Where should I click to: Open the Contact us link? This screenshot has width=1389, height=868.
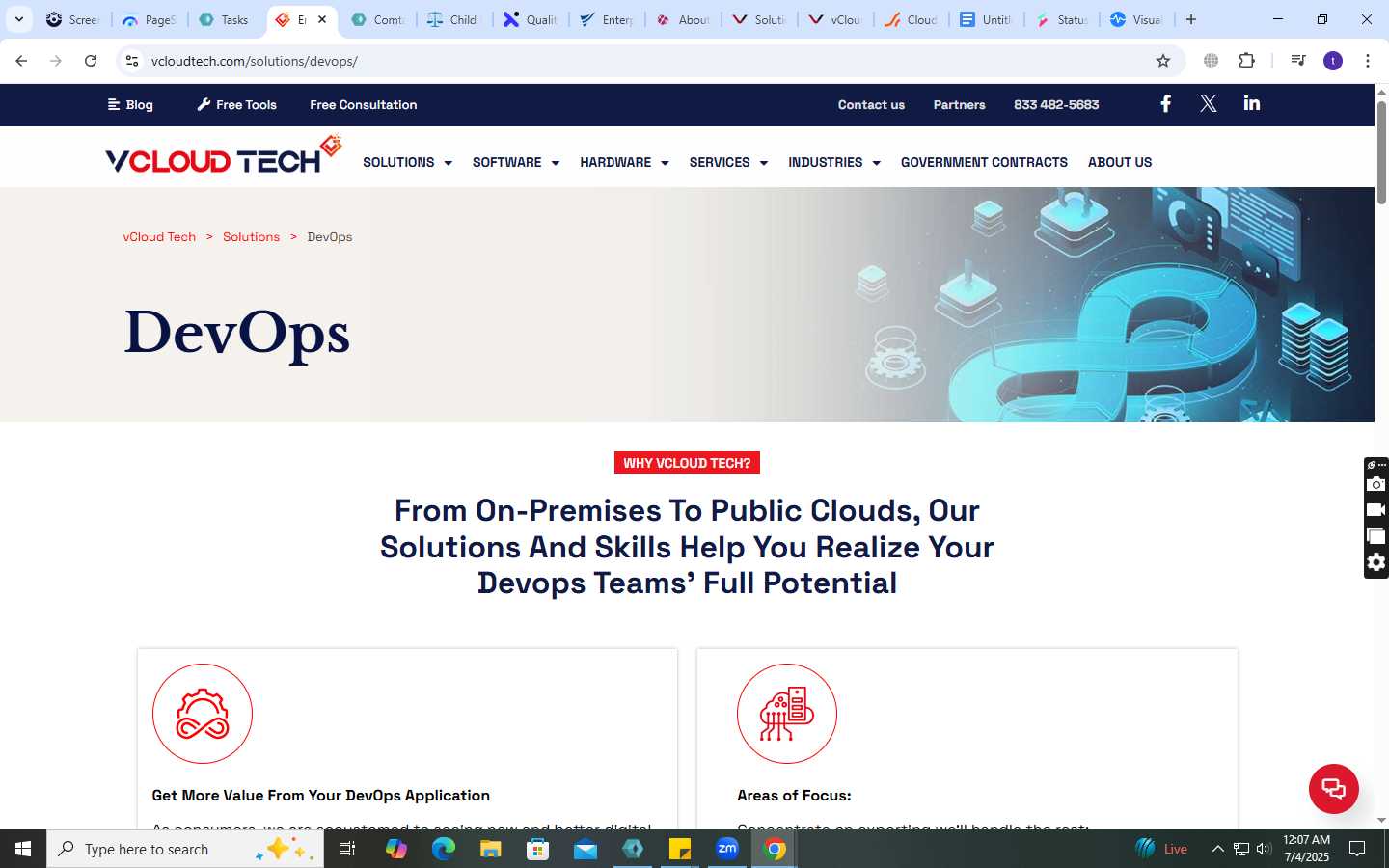(x=871, y=105)
